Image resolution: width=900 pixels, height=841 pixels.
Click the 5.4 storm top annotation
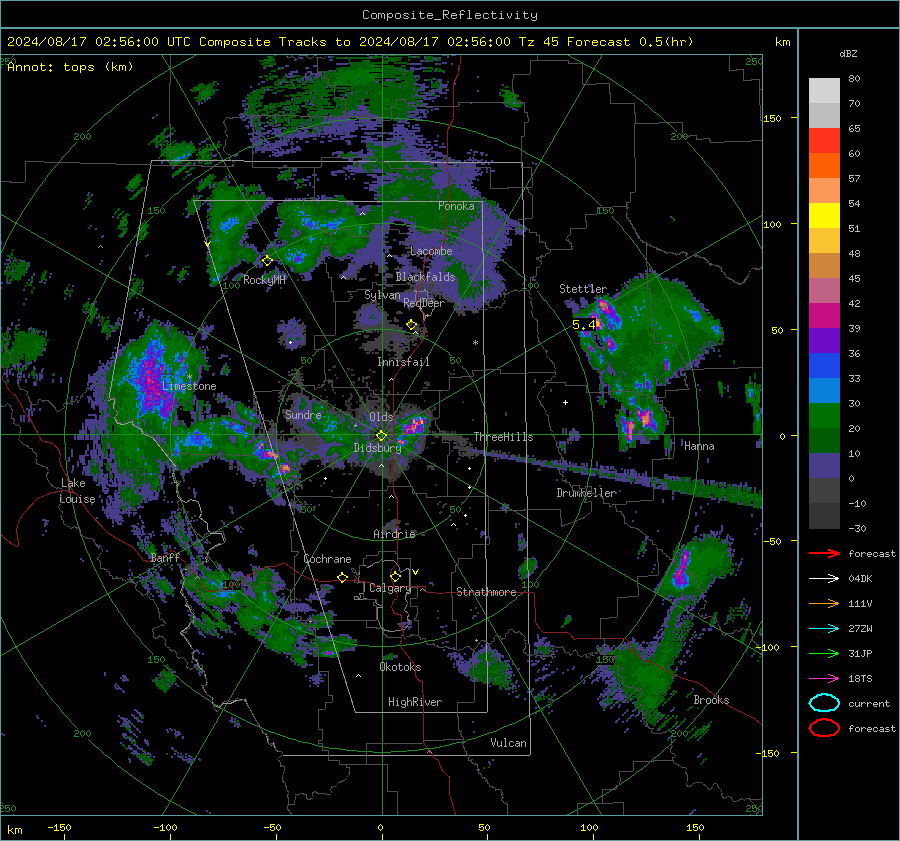click(x=584, y=325)
